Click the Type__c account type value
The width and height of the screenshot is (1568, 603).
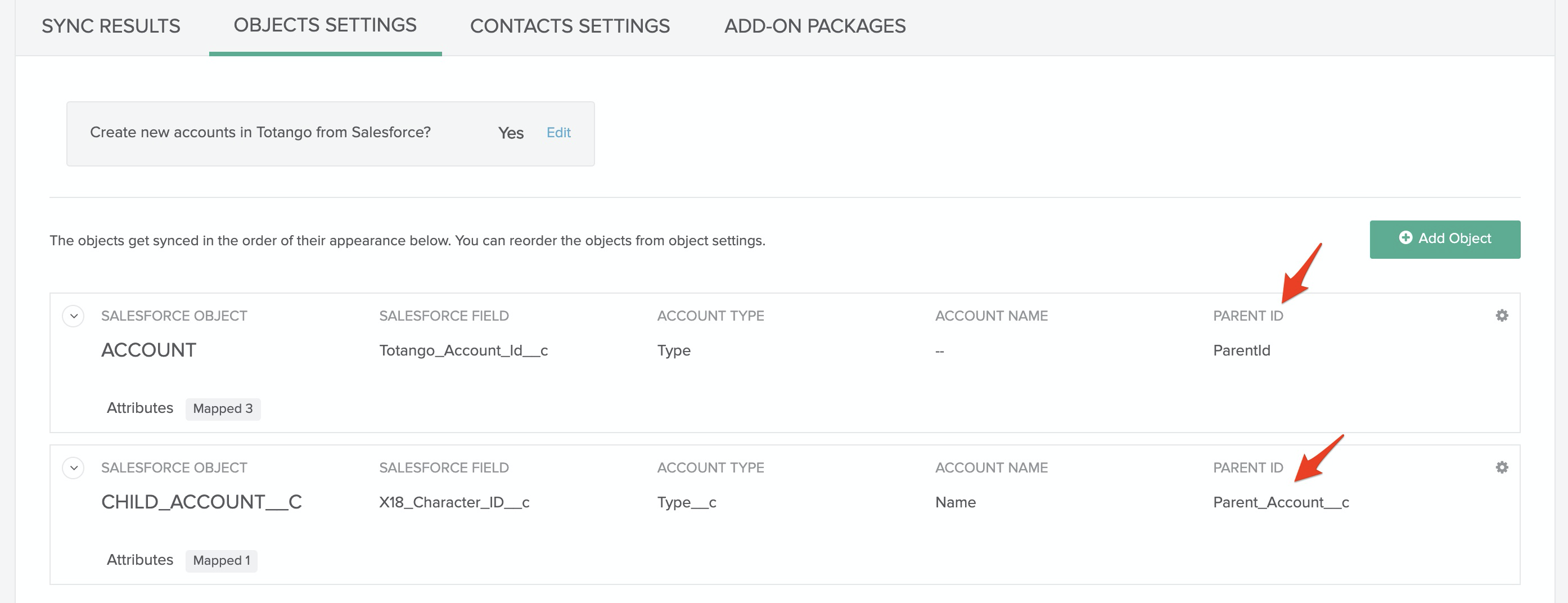(x=687, y=502)
